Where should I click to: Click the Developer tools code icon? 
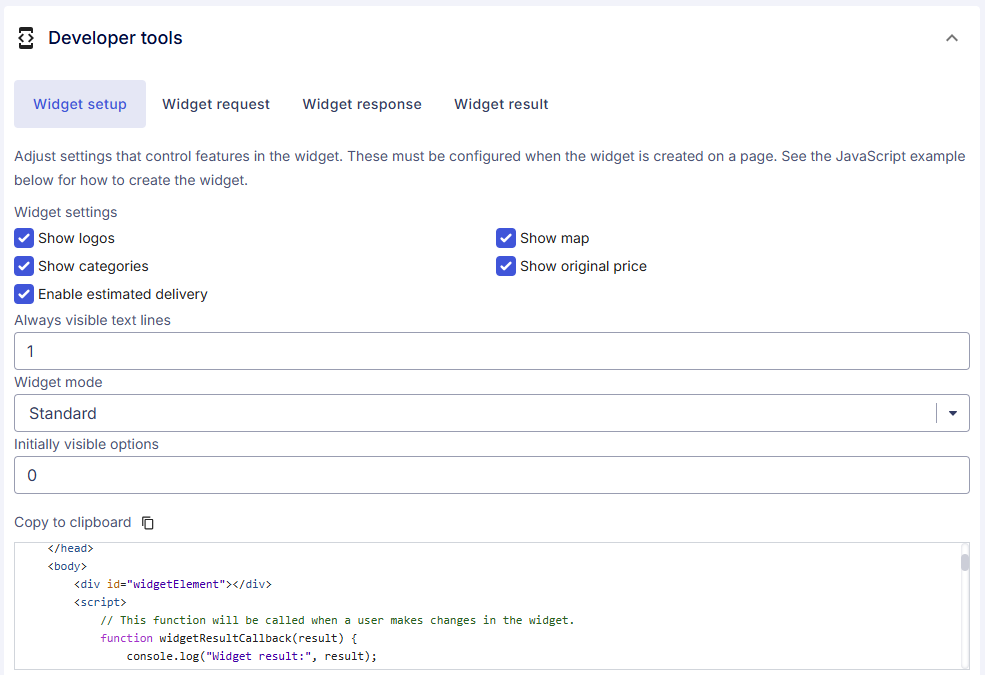[x=26, y=38]
